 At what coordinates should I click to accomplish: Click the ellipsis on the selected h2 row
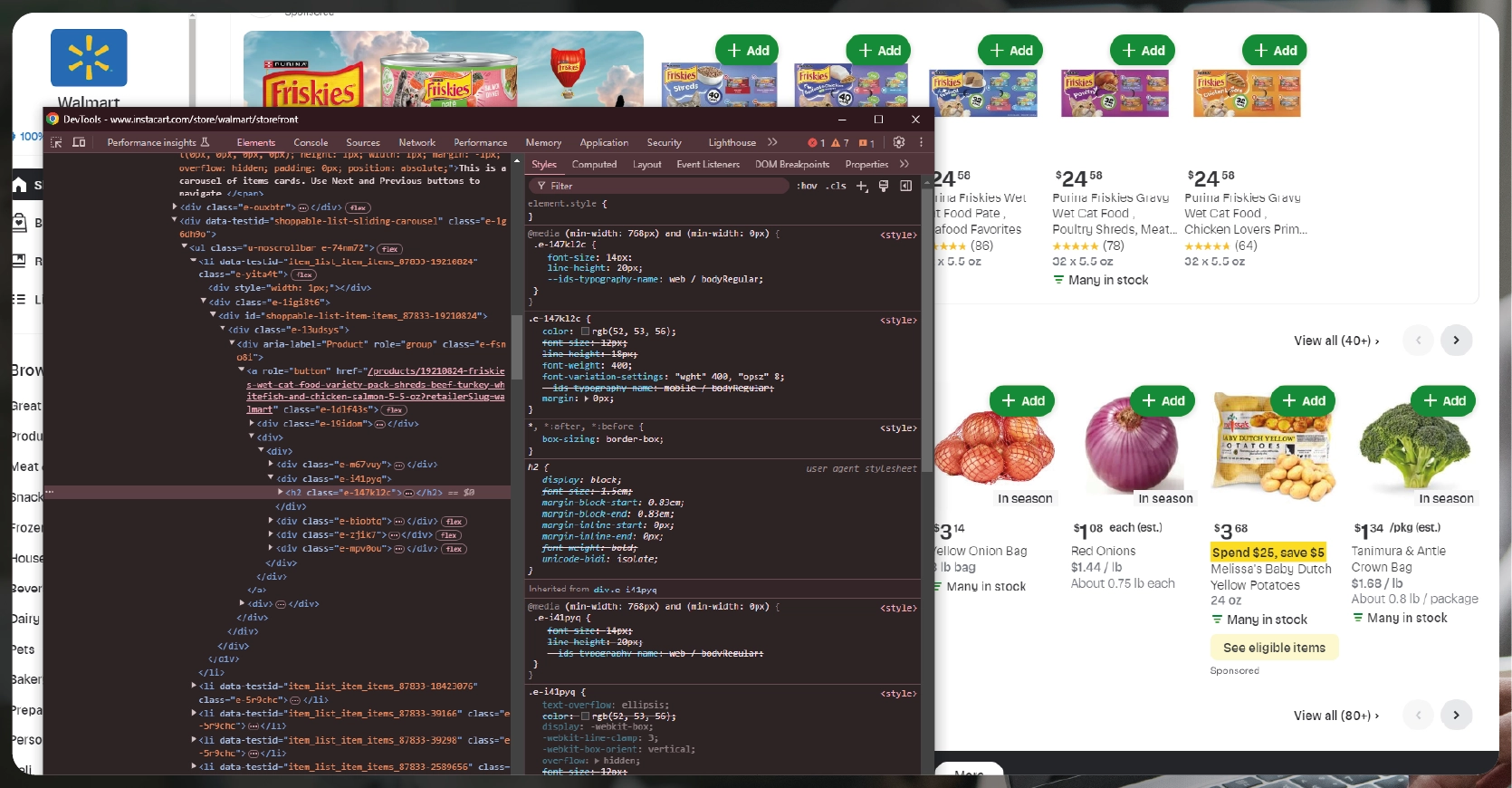click(408, 493)
